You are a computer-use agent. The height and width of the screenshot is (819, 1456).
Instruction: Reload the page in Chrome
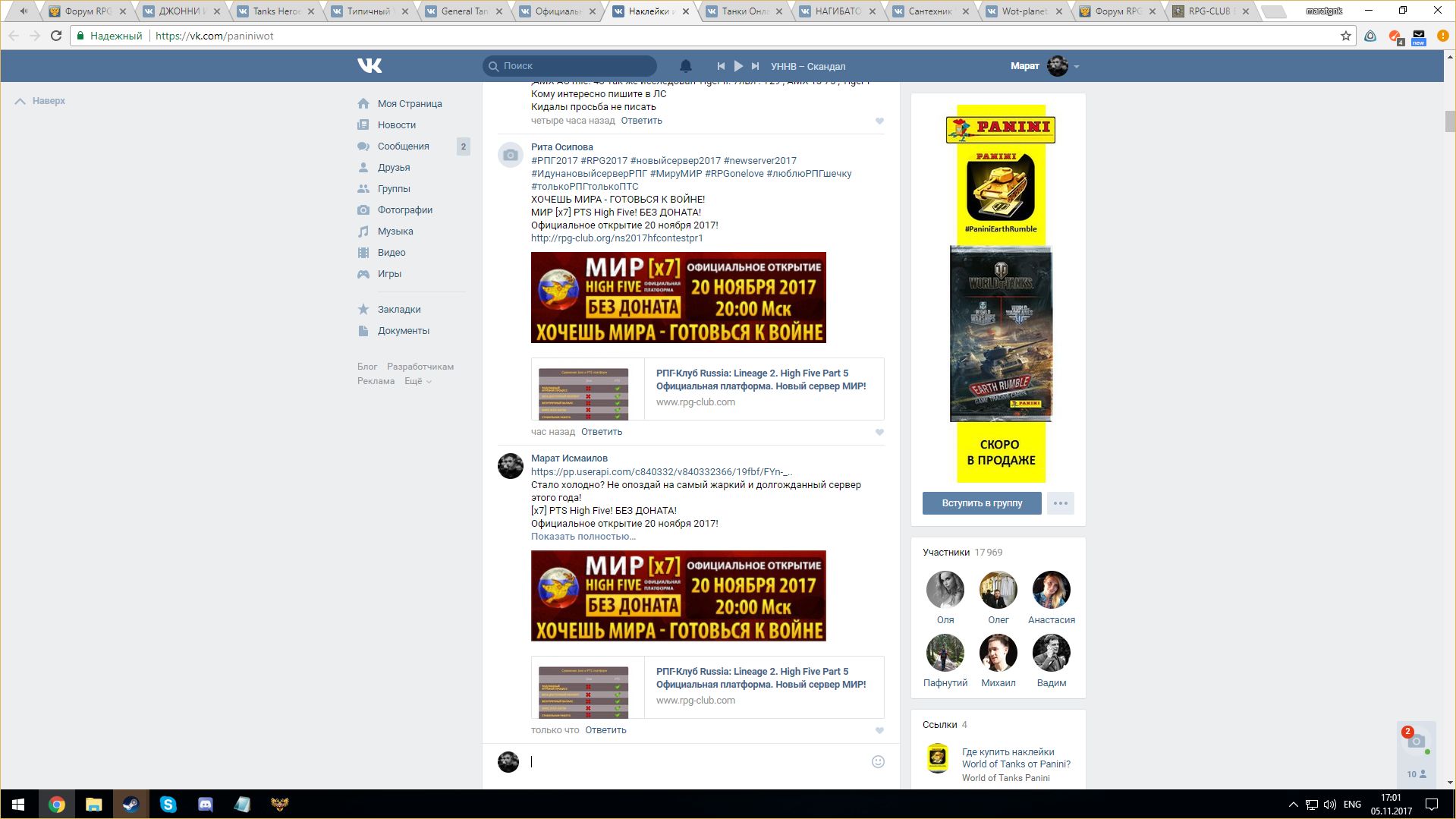pos(55,36)
